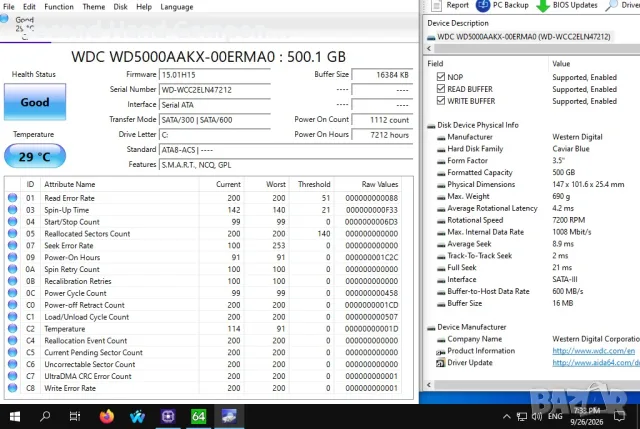Open the Disk menu

point(120,7)
